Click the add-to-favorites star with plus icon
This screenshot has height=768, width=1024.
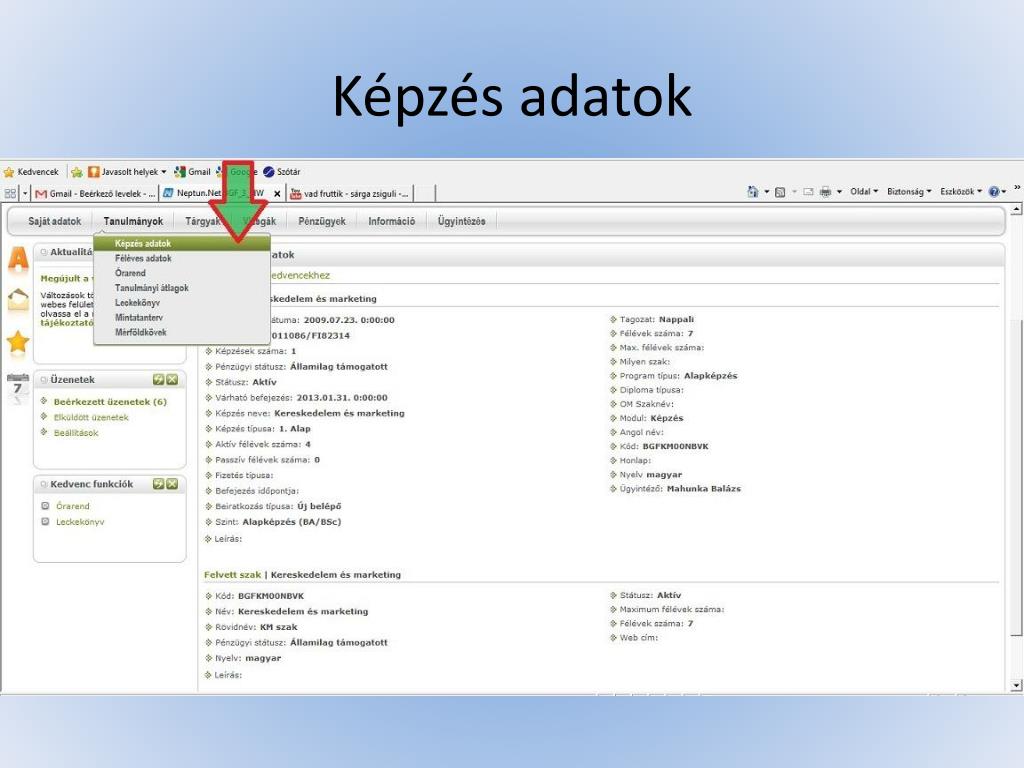[76, 172]
